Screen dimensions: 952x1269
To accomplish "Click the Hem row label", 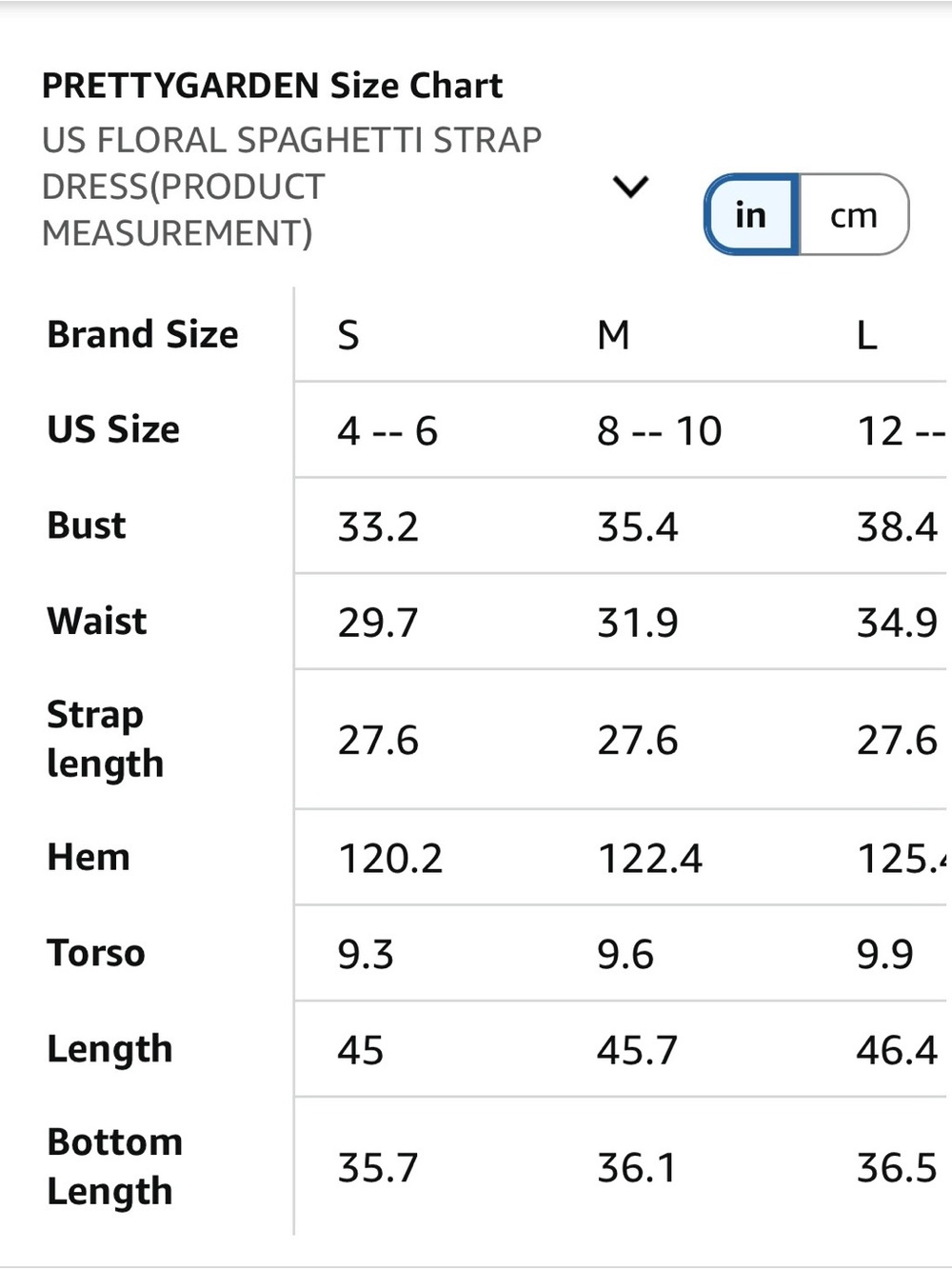I will coord(89,858).
